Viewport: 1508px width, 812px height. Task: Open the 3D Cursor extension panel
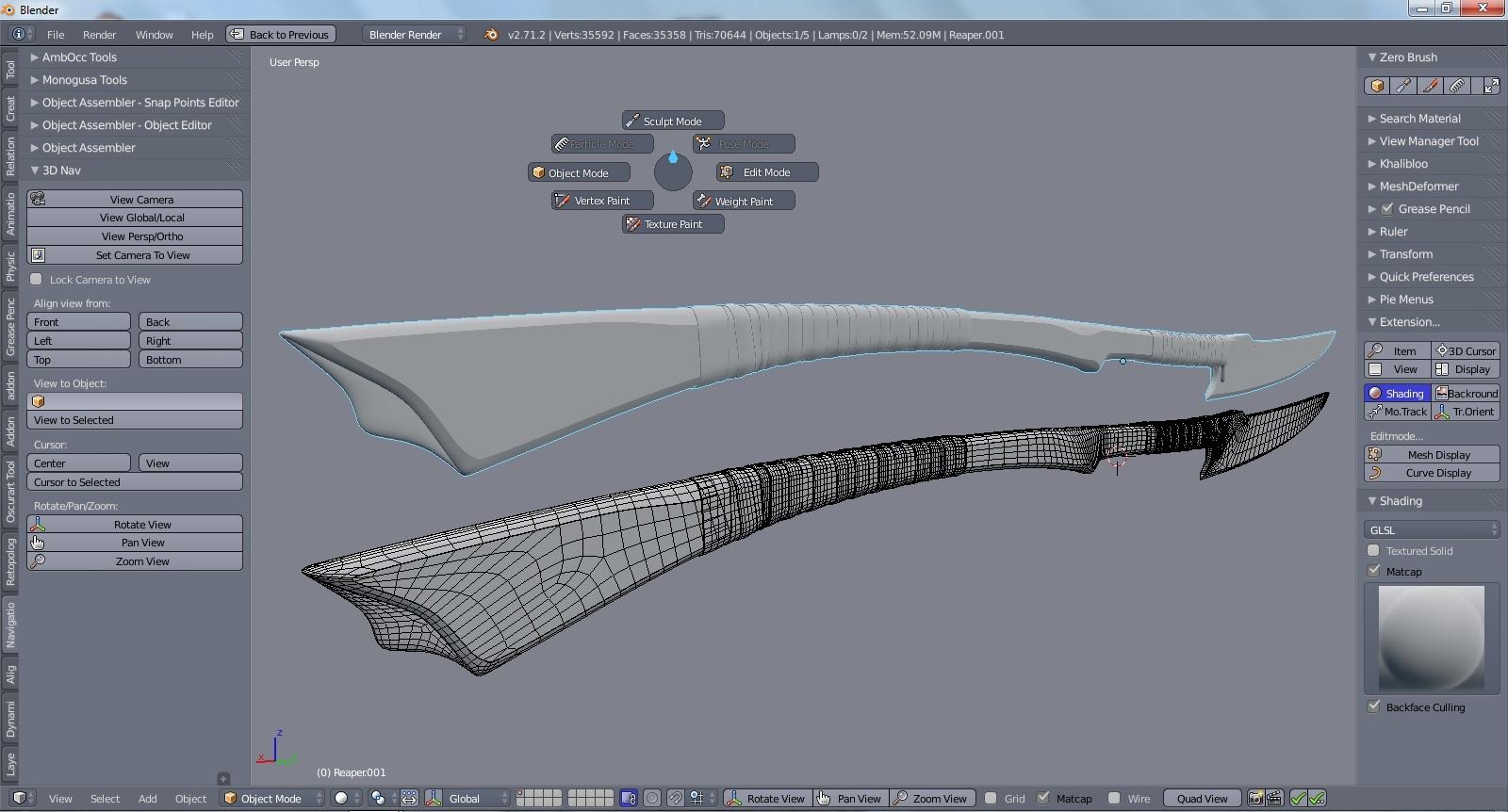1466,350
